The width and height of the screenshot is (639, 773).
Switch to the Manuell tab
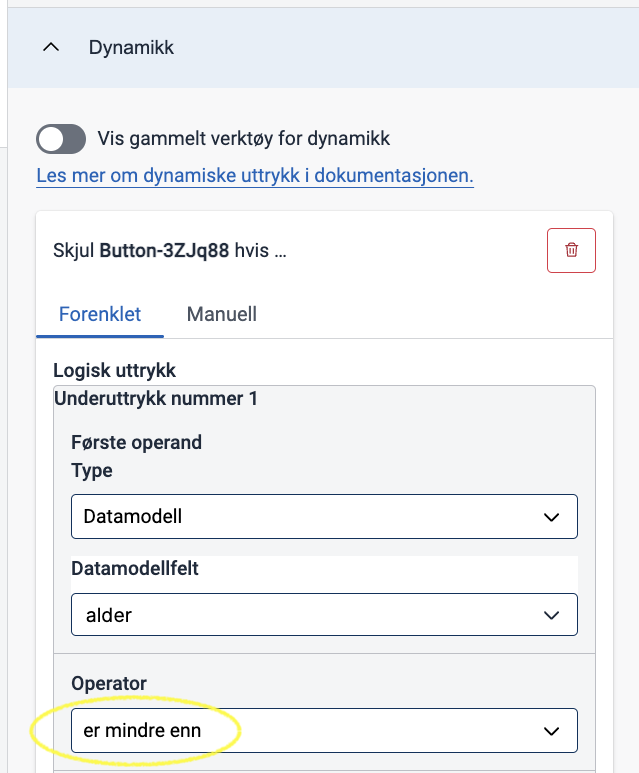[x=221, y=314]
